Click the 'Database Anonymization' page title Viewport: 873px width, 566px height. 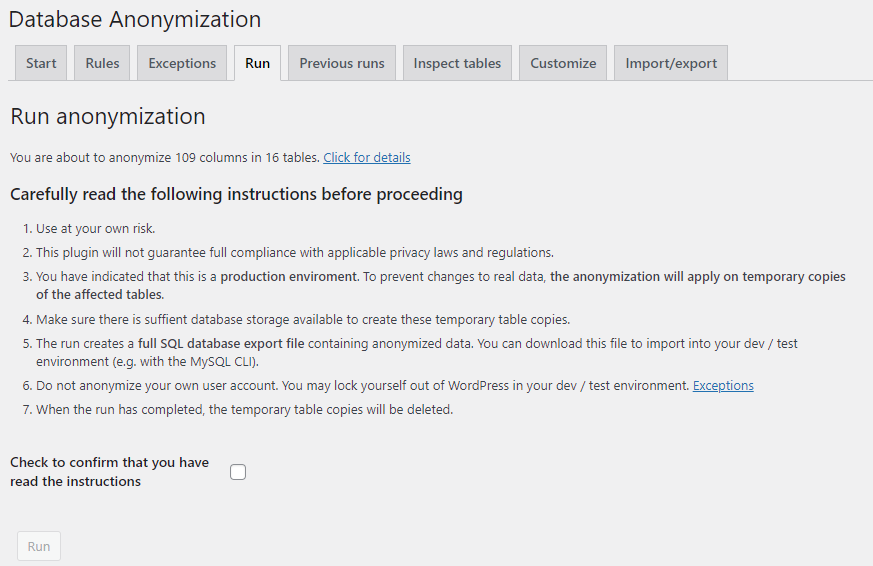(x=135, y=19)
